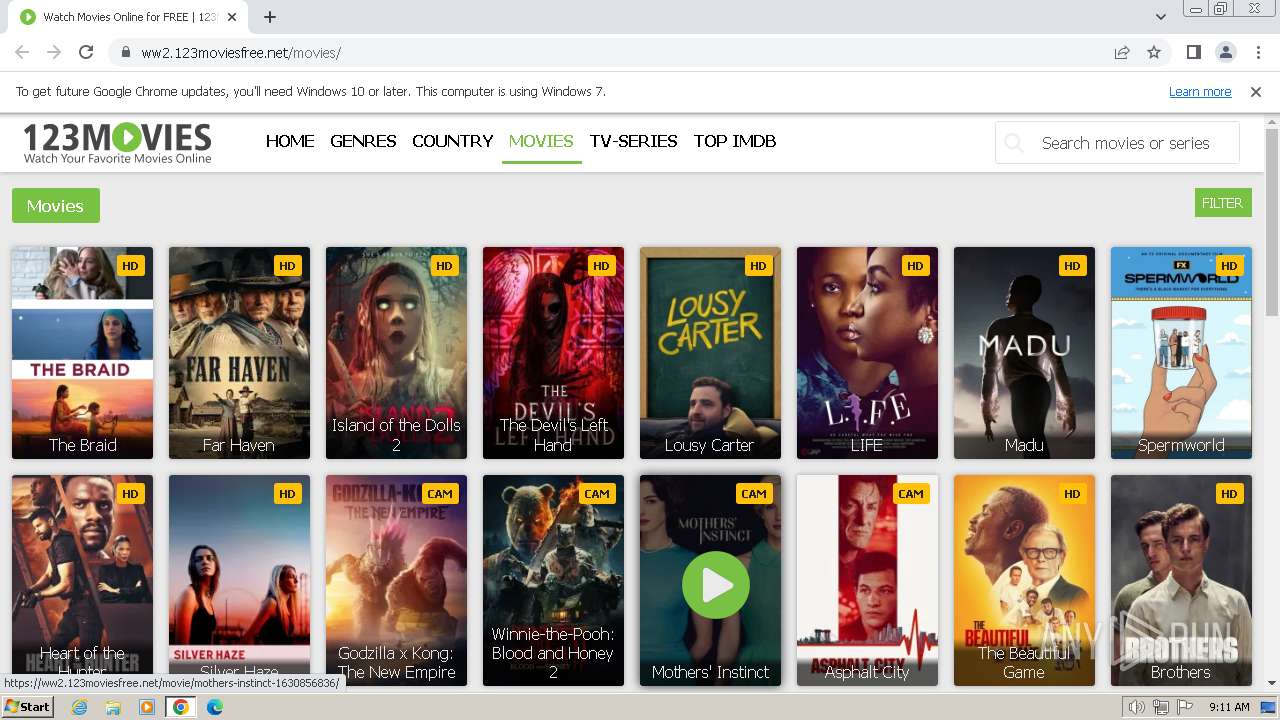Click the Chrome taskbar icon
1280x720 pixels.
coord(181,707)
